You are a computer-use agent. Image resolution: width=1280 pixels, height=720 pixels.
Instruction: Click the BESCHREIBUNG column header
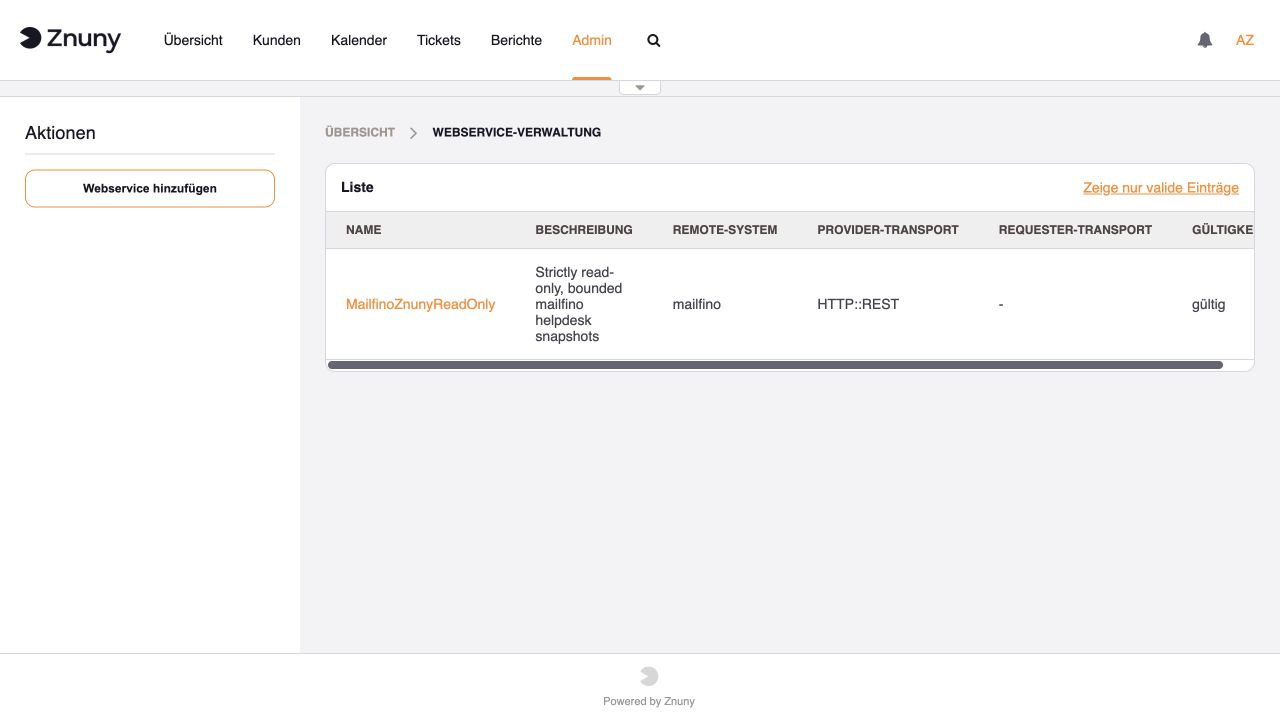click(x=584, y=230)
